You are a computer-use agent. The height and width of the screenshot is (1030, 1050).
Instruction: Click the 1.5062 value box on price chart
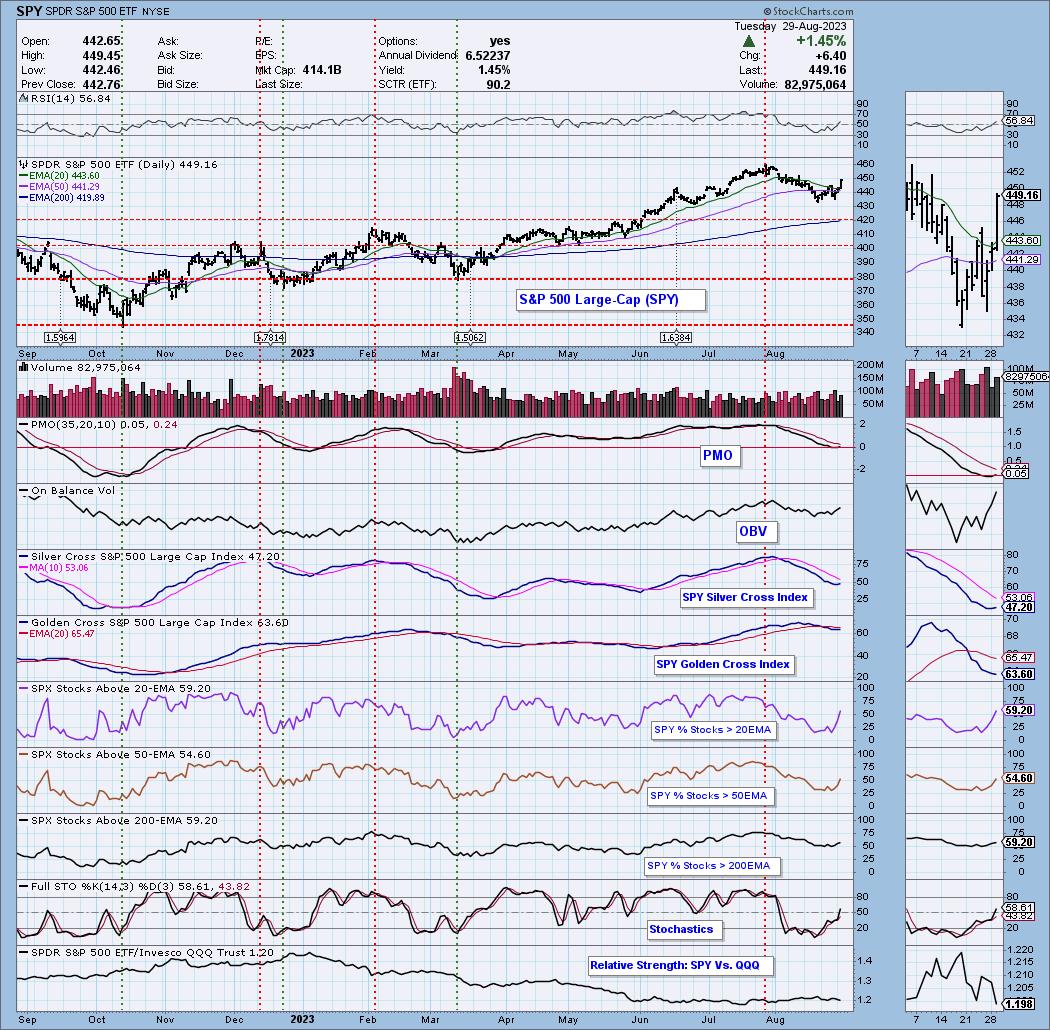click(469, 338)
